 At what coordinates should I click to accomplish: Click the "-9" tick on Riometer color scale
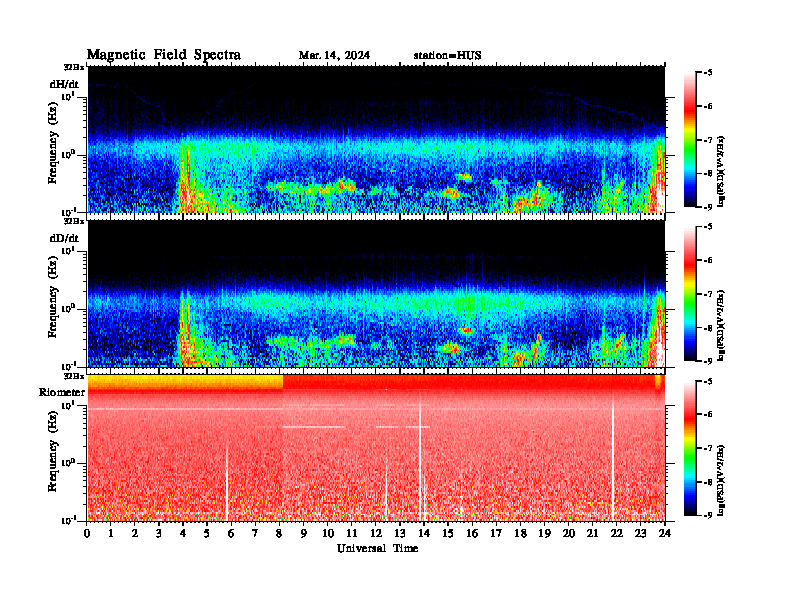point(707,515)
